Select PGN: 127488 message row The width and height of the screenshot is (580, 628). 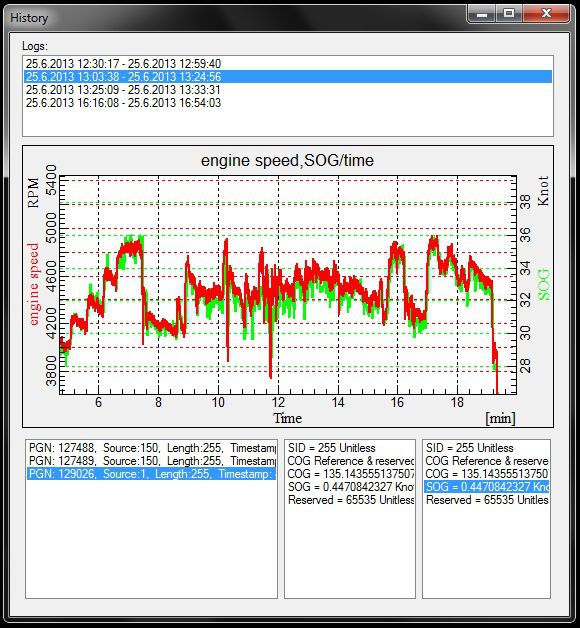pyautogui.click(x=151, y=448)
